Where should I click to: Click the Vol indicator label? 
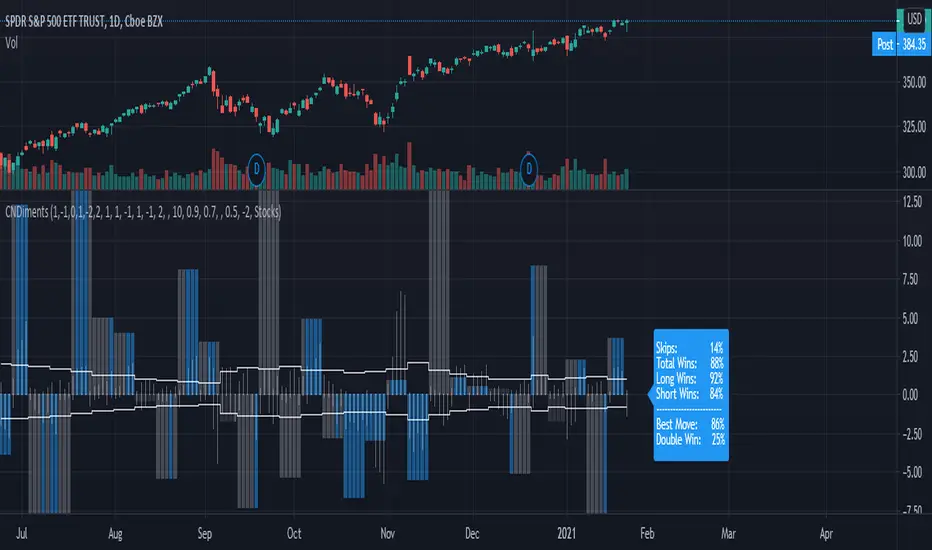coord(11,43)
